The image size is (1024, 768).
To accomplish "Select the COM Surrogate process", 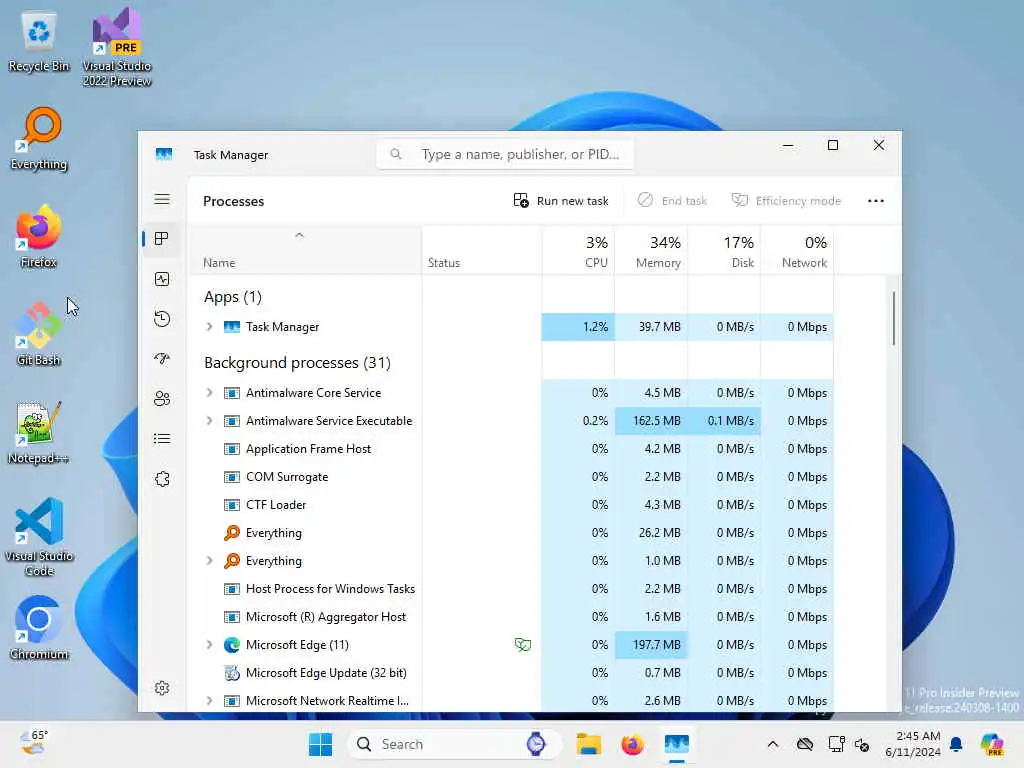I will pos(511,477).
